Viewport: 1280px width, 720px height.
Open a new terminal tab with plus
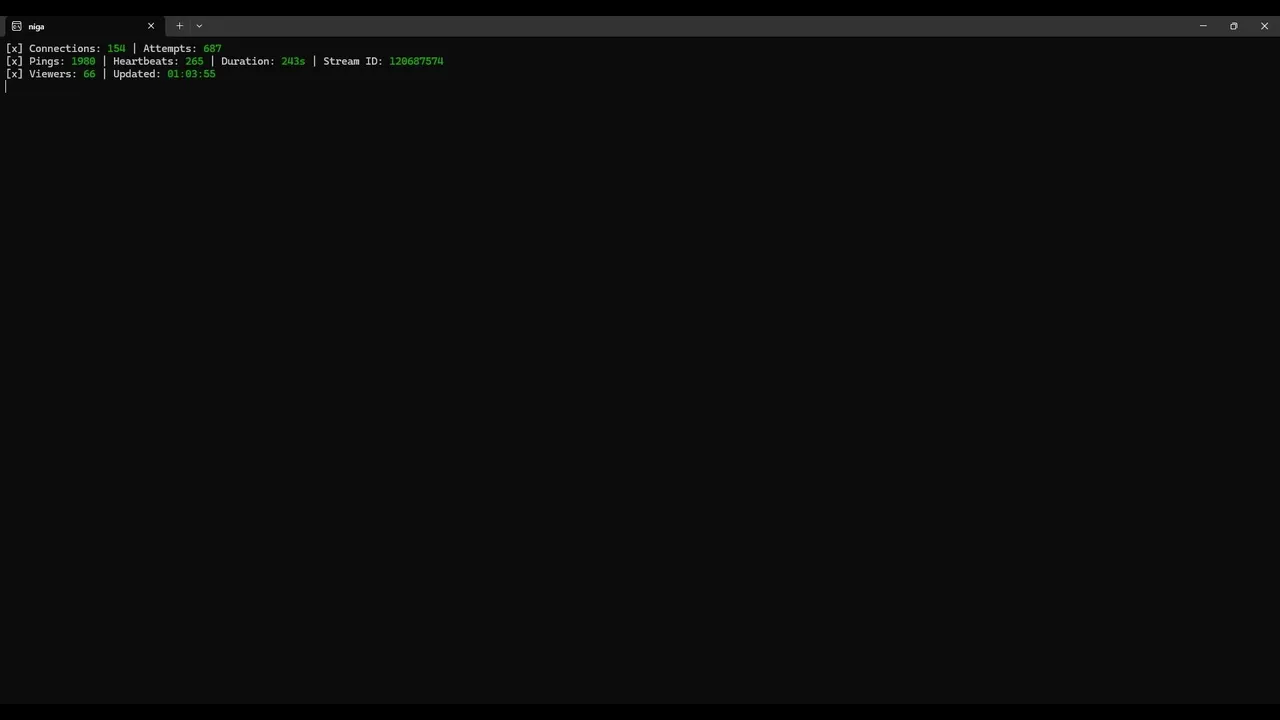[180, 26]
